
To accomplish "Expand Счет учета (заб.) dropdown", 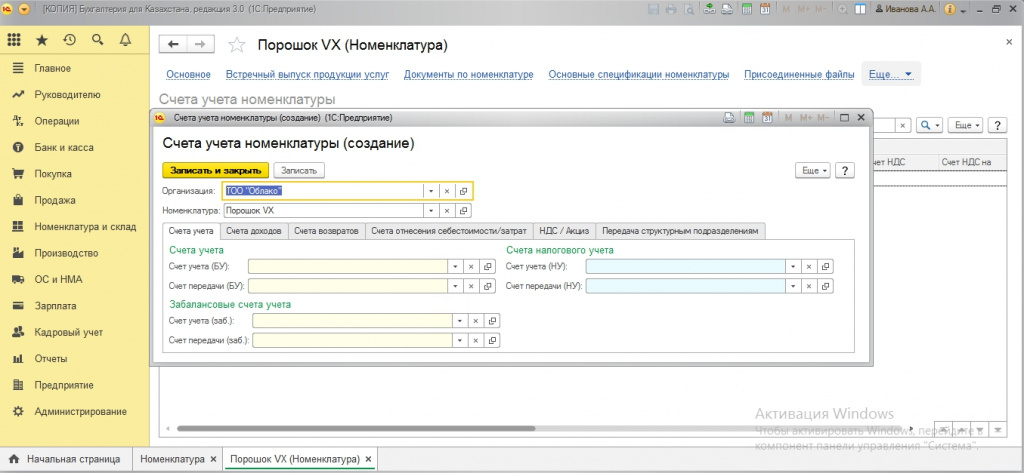I will coord(460,321).
